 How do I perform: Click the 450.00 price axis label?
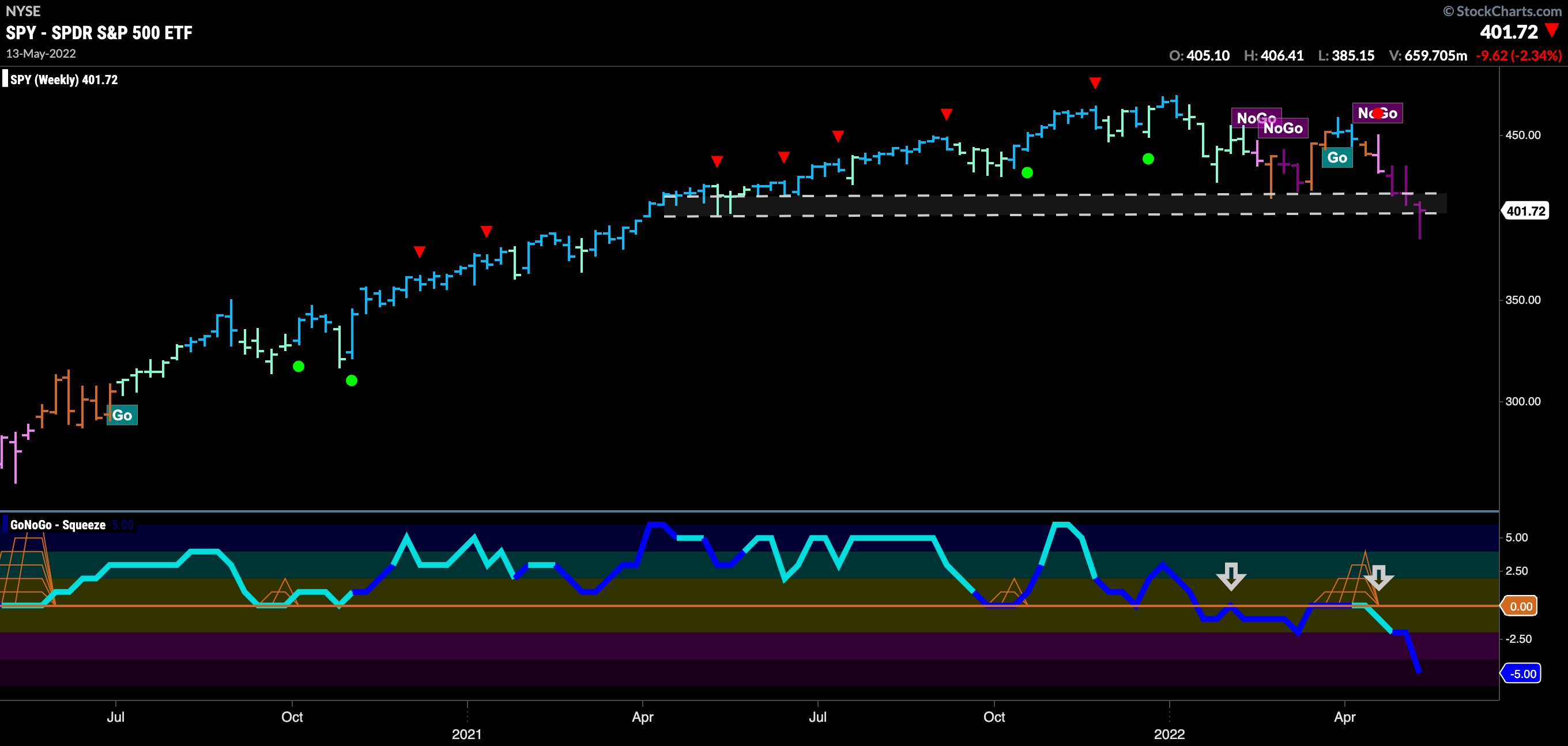(1523, 134)
